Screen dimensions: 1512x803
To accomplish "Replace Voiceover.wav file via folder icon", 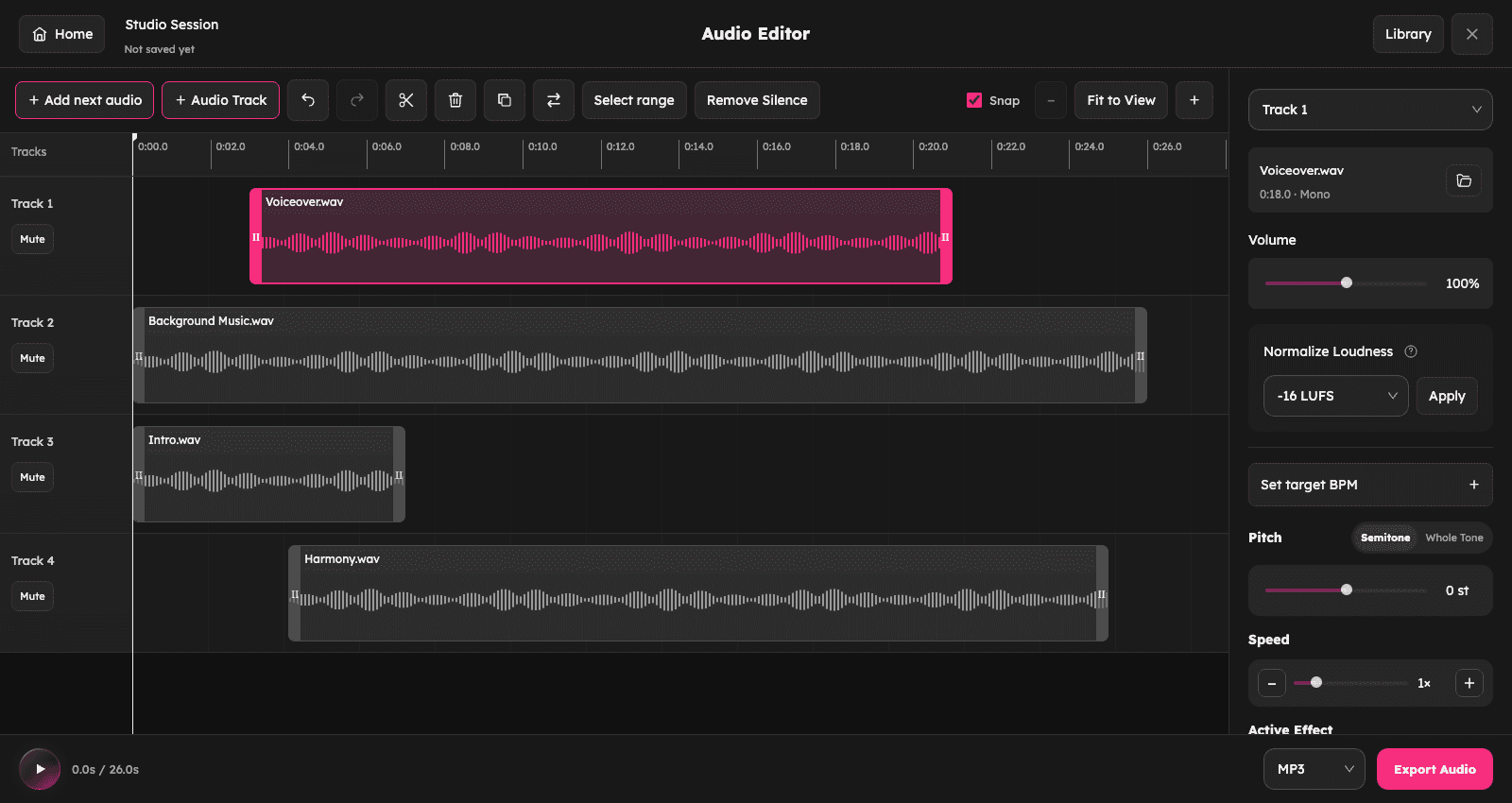I will point(1464,180).
